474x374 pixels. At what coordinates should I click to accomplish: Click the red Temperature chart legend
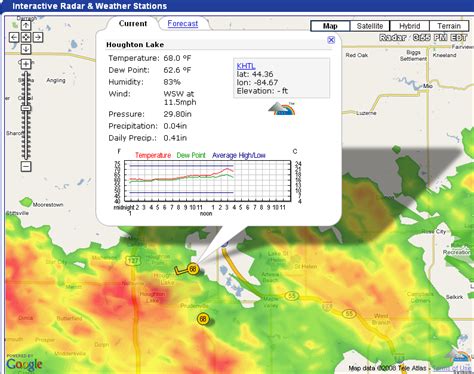pos(153,155)
